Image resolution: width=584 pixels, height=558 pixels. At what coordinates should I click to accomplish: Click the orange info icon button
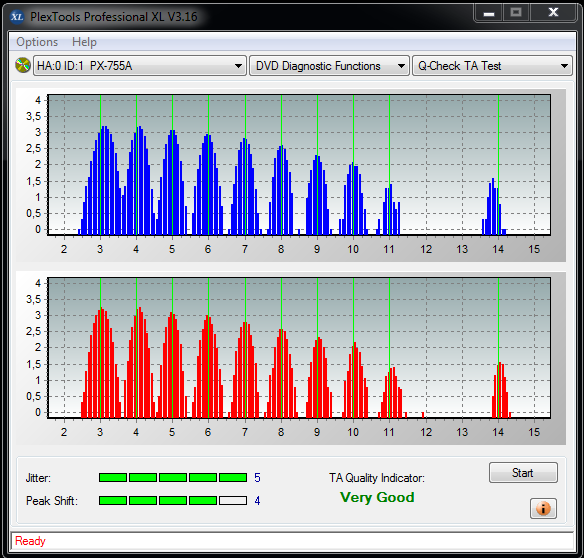tap(543, 508)
